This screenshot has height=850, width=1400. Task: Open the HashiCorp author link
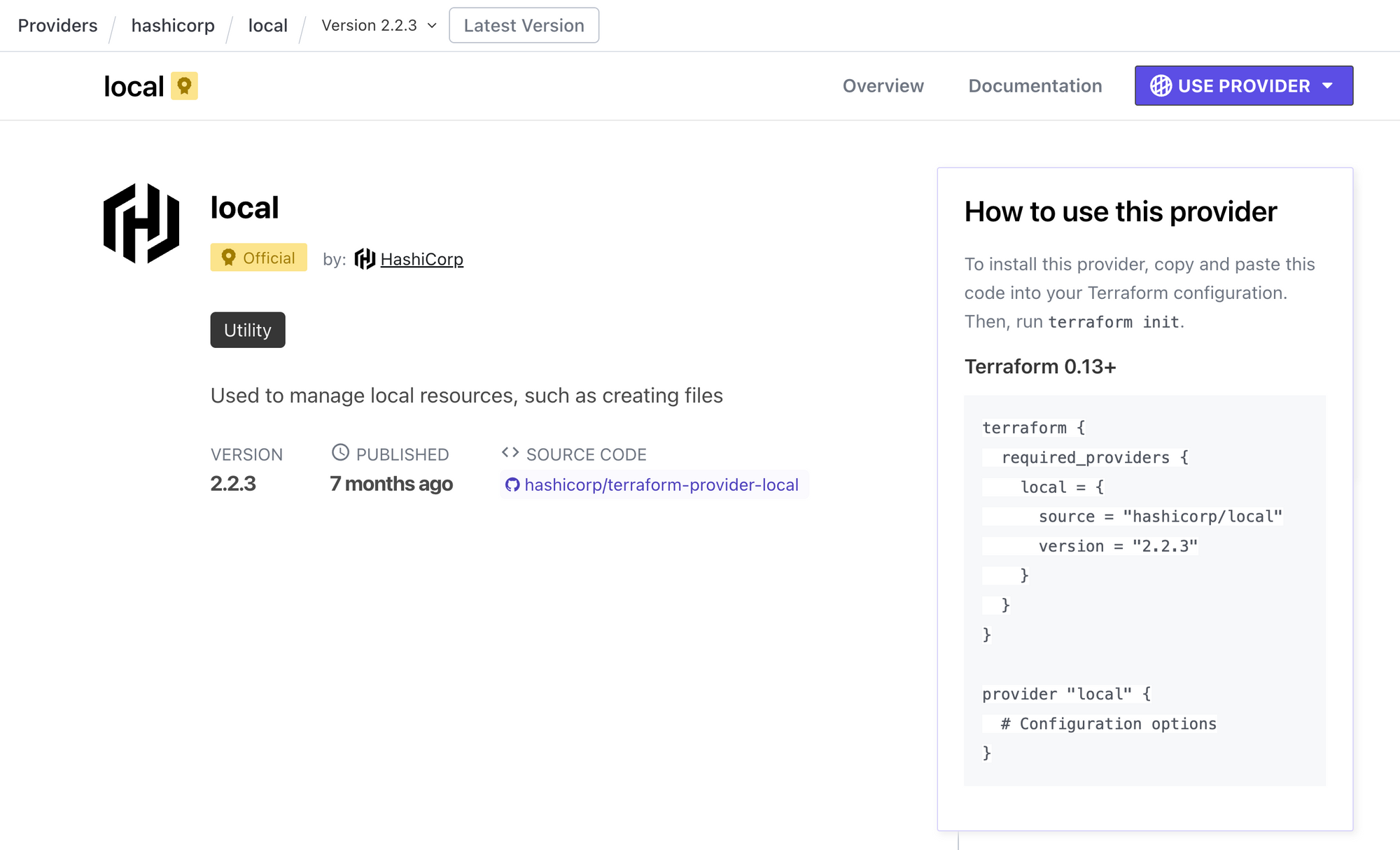tap(421, 259)
